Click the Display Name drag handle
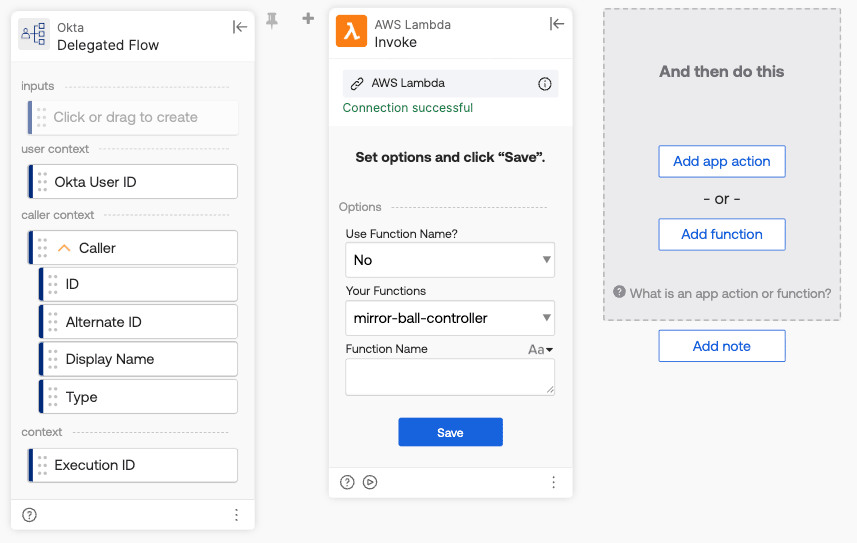 53,359
